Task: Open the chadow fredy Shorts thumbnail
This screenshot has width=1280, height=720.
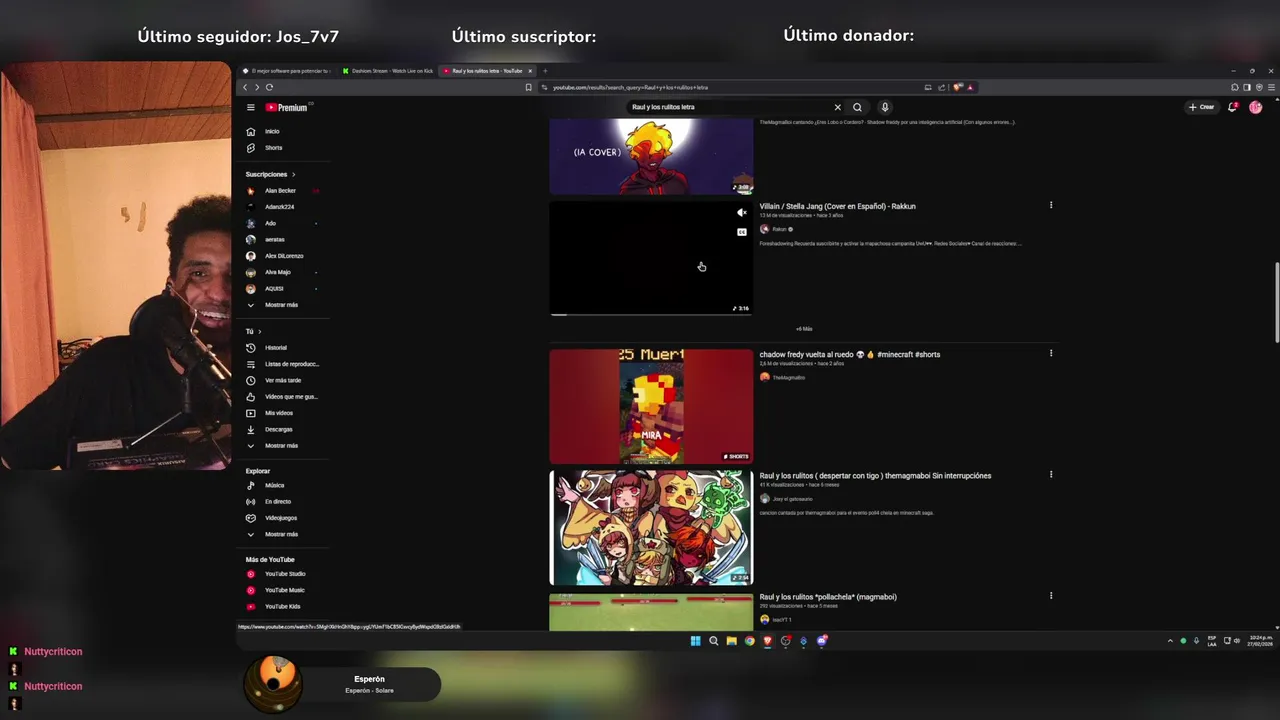Action: (x=651, y=406)
